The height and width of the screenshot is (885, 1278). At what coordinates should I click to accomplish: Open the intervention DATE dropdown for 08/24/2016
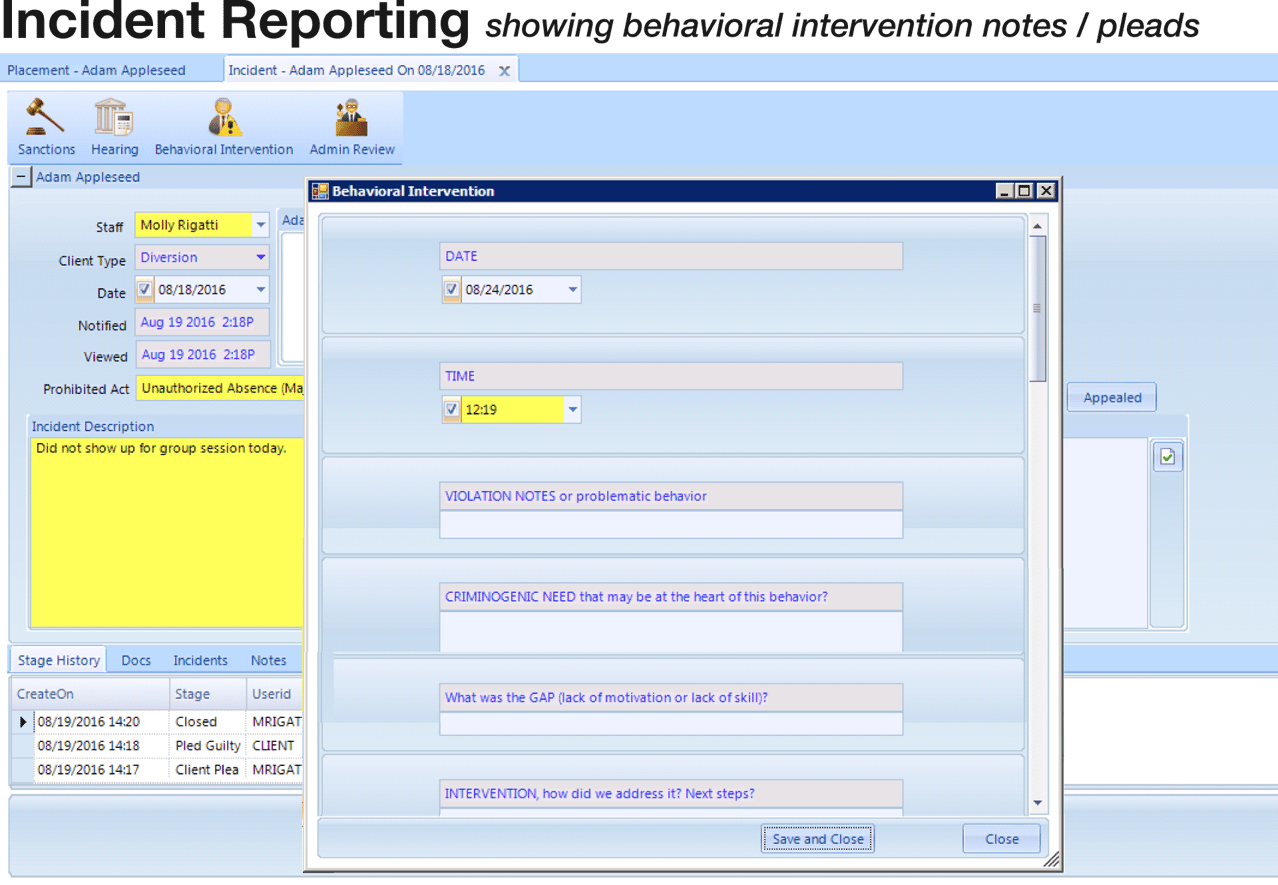pyautogui.click(x=572, y=289)
